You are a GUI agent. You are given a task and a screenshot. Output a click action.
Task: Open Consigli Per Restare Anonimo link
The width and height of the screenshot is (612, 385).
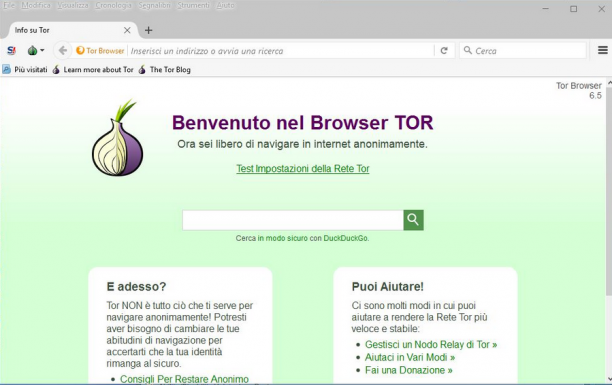click(x=184, y=379)
